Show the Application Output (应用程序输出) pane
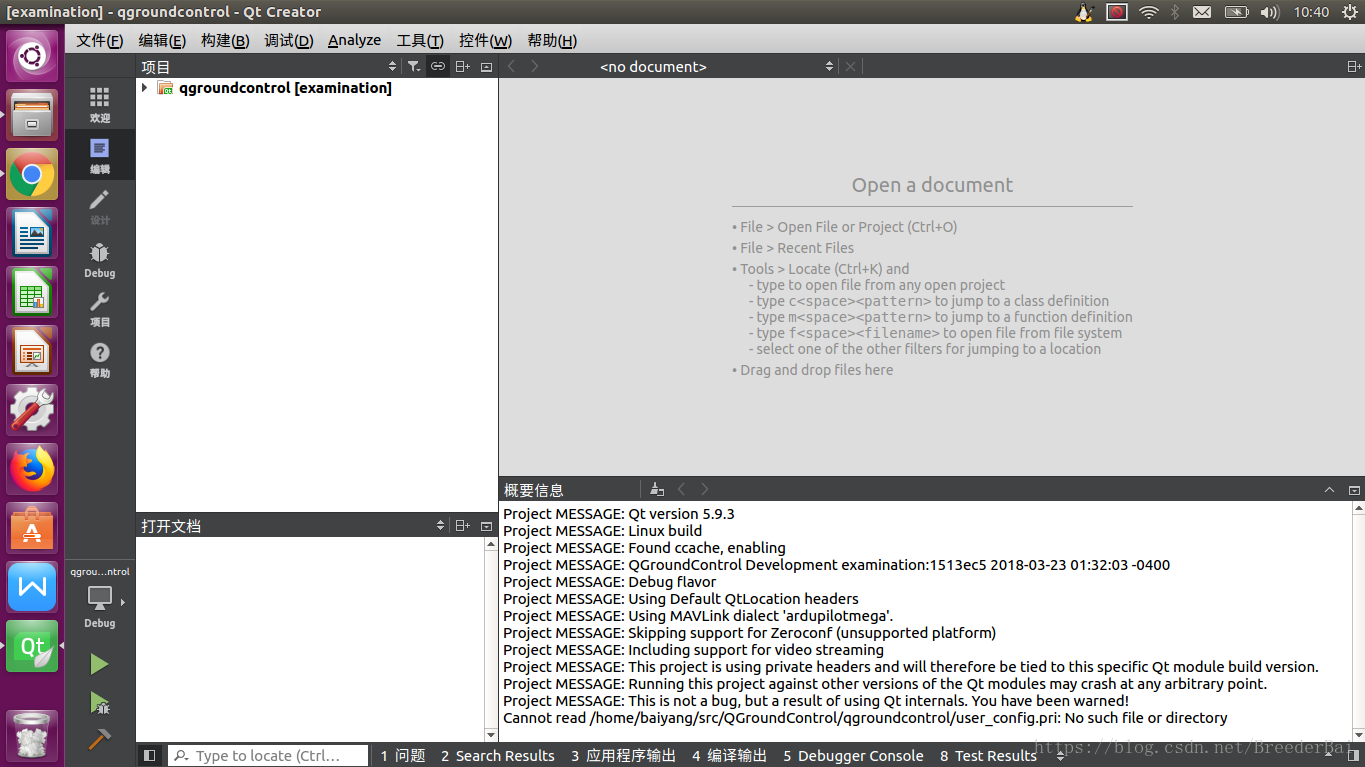This screenshot has width=1365, height=767. pos(623,756)
